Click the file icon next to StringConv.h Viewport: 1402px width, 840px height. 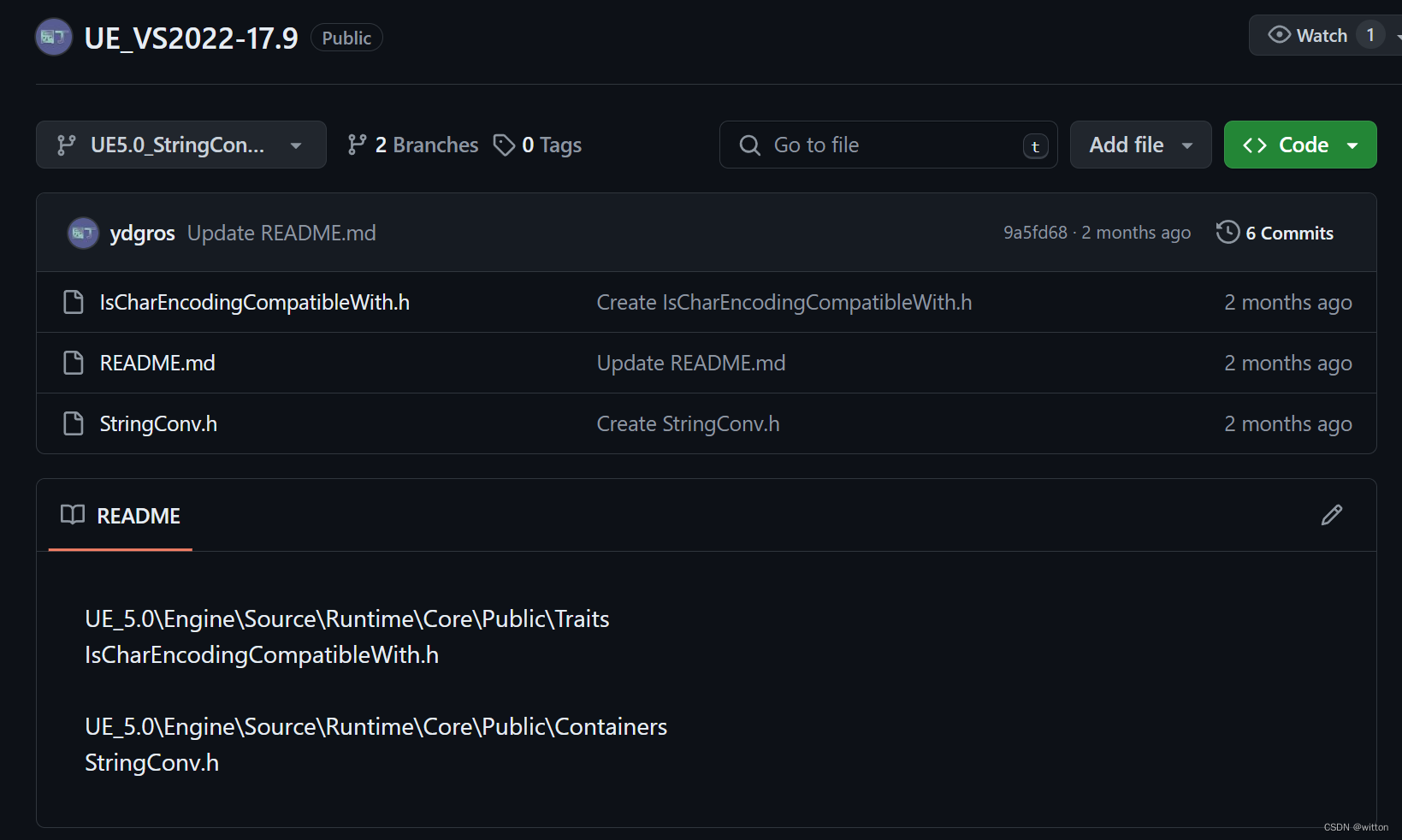point(74,423)
